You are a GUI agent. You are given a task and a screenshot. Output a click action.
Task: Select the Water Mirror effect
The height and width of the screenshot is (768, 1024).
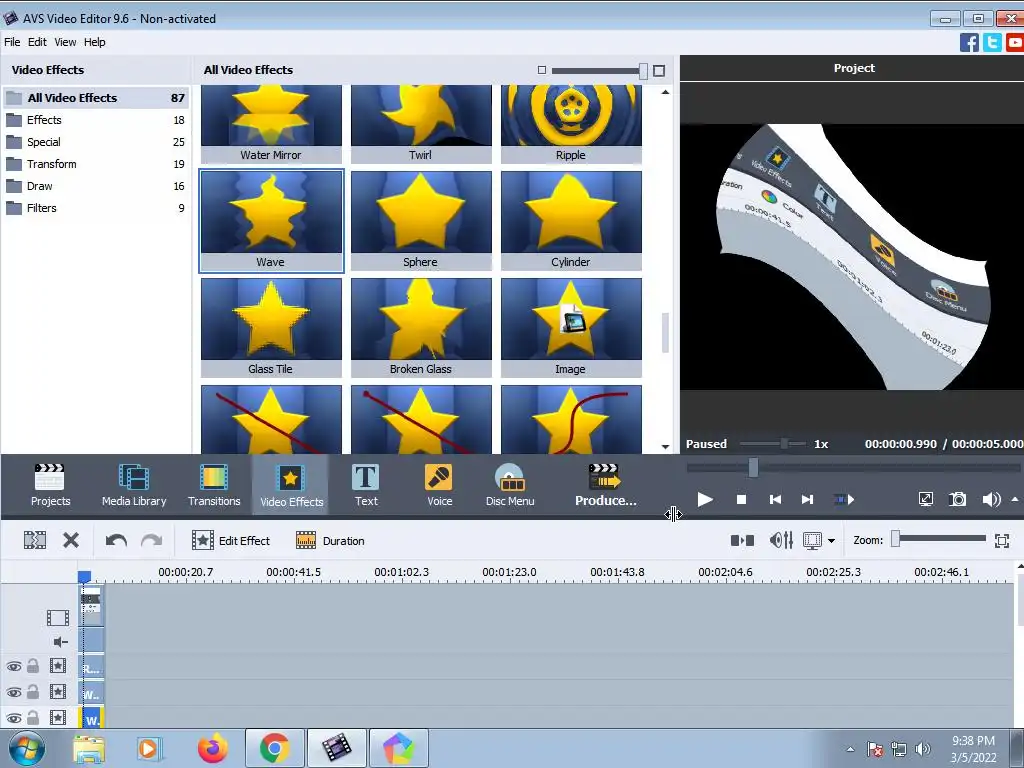(x=271, y=124)
